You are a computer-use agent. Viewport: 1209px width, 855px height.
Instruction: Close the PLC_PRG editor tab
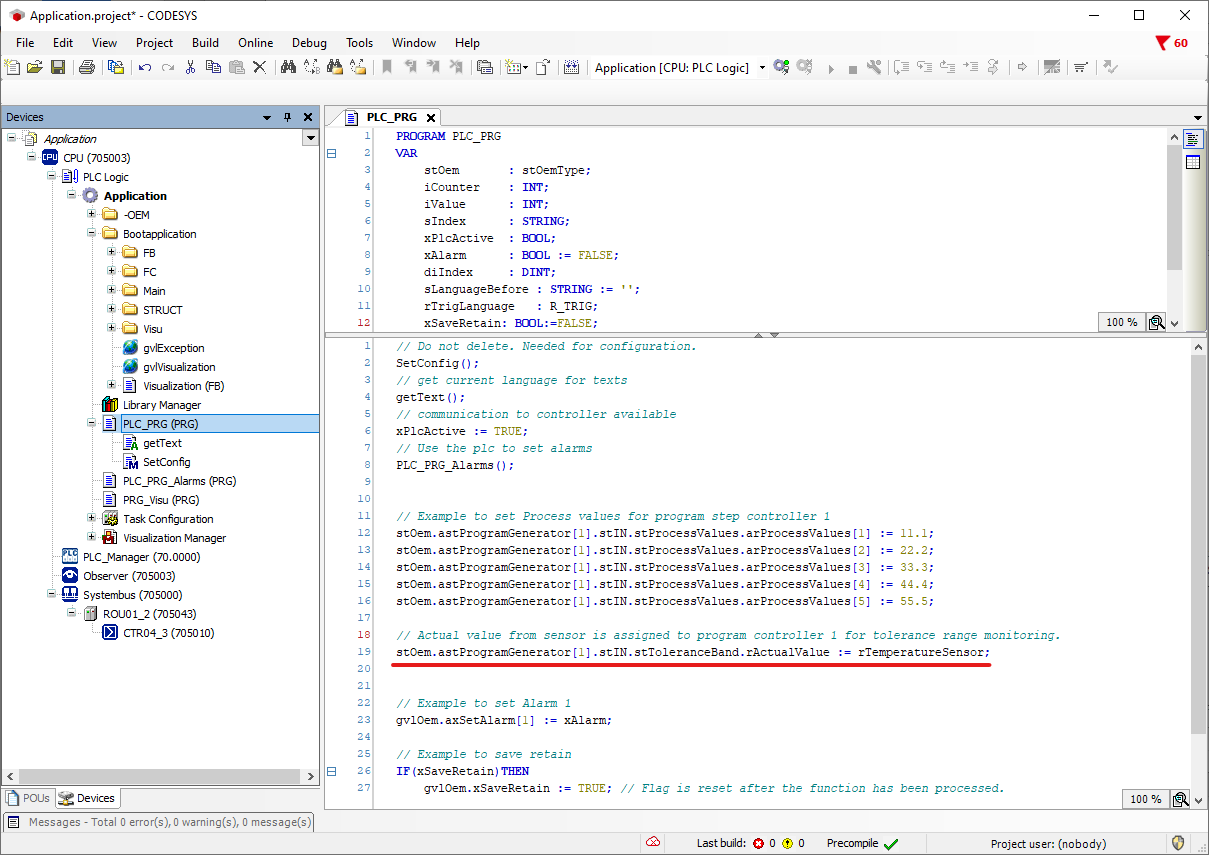tap(430, 118)
